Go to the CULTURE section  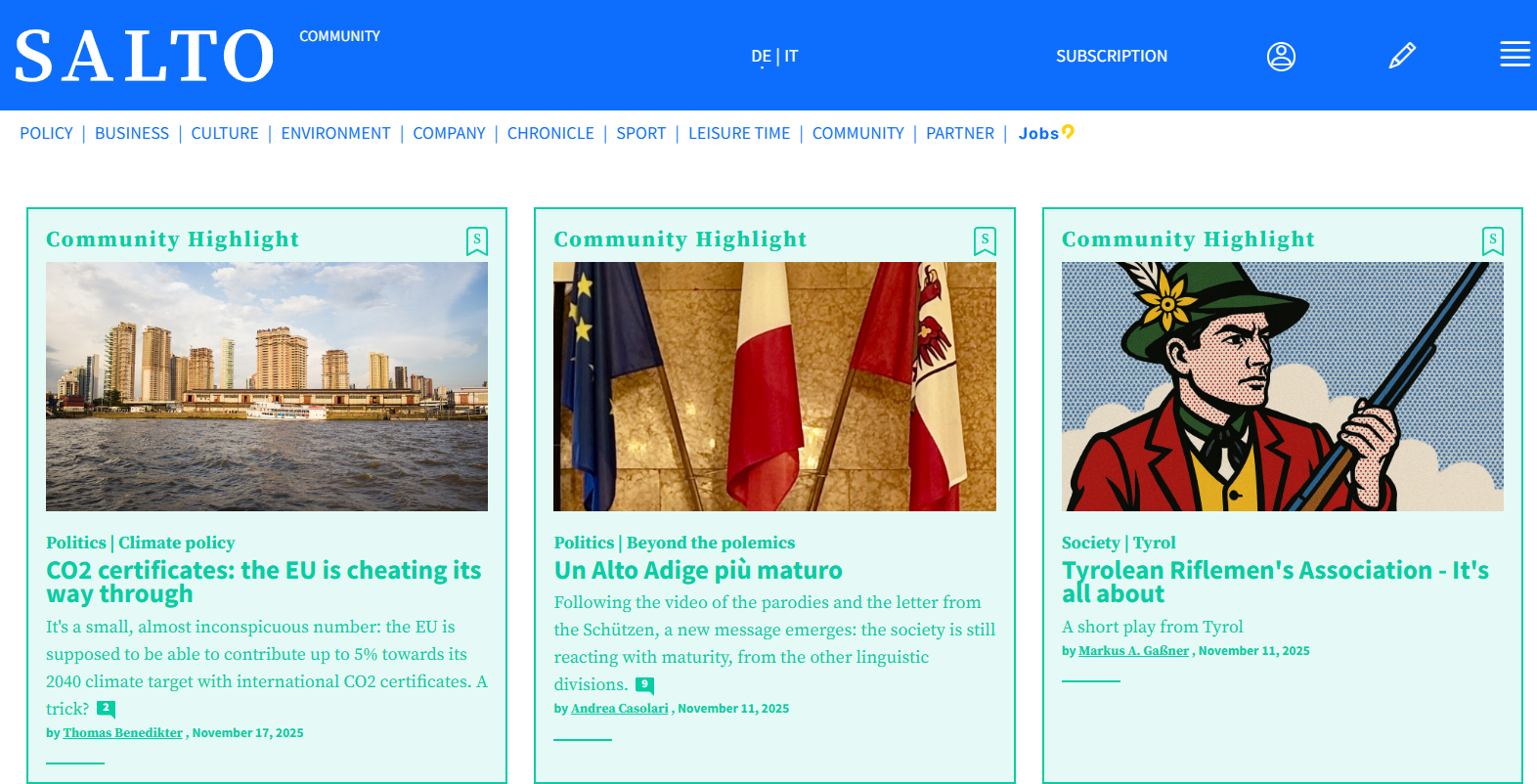click(225, 133)
